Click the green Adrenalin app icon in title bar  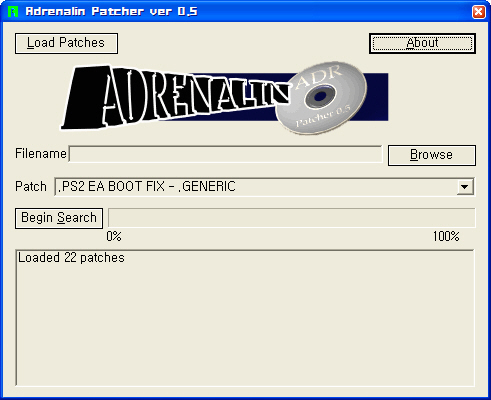13,11
